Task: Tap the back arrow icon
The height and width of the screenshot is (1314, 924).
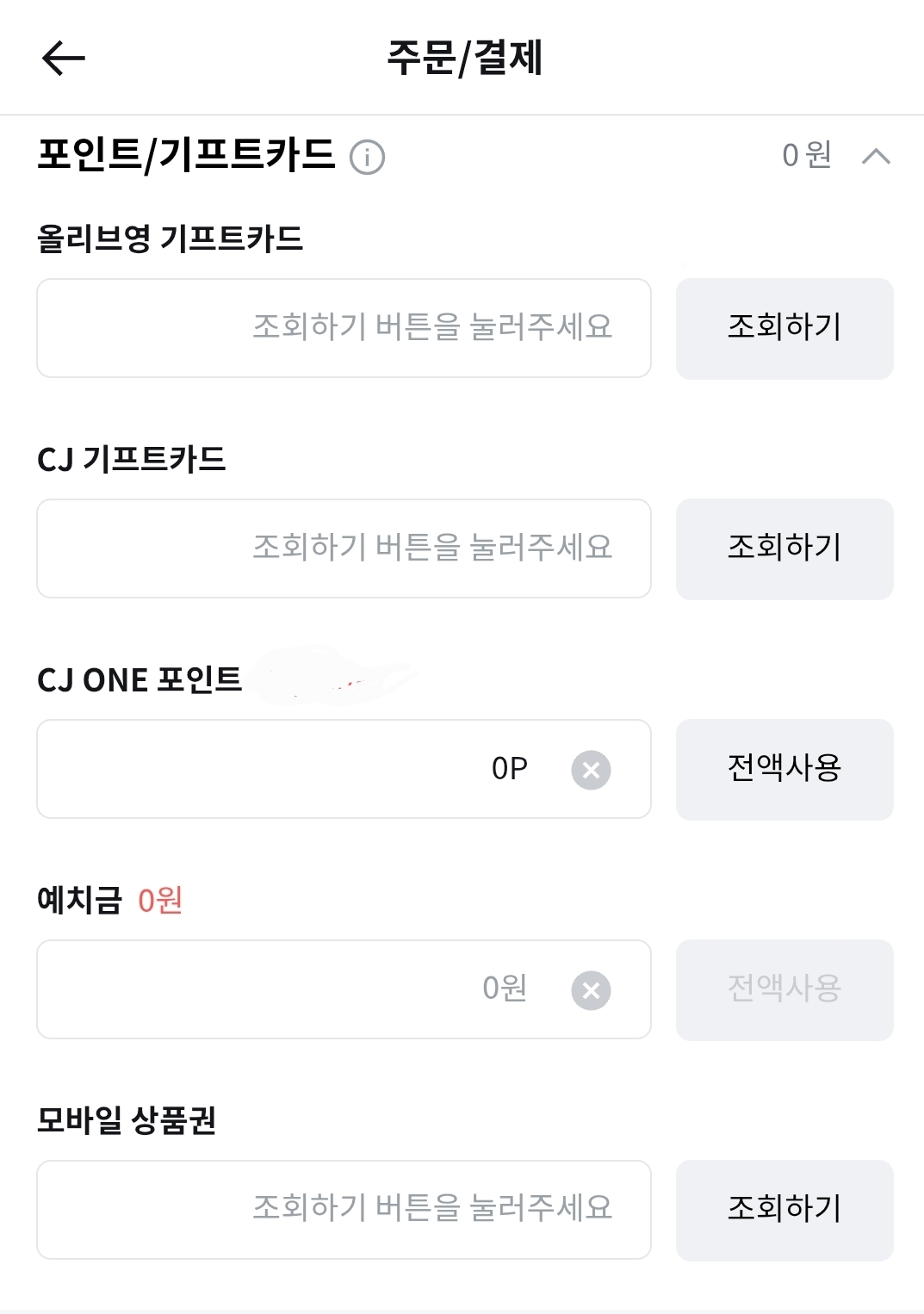Action: [x=64, y=59]
